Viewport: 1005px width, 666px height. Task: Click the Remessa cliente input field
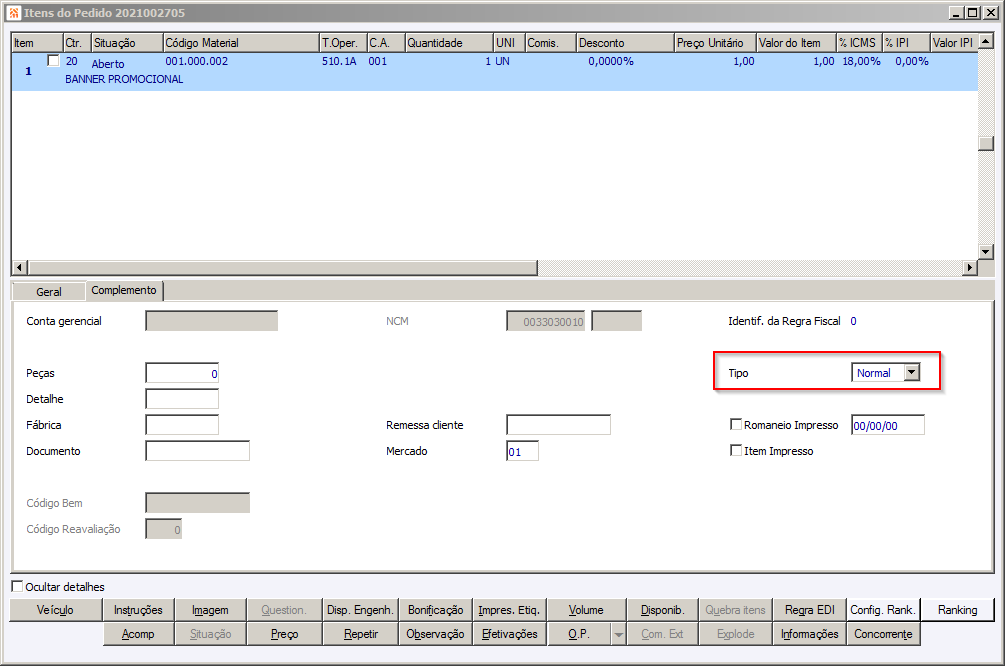click(x=558, y=425)
